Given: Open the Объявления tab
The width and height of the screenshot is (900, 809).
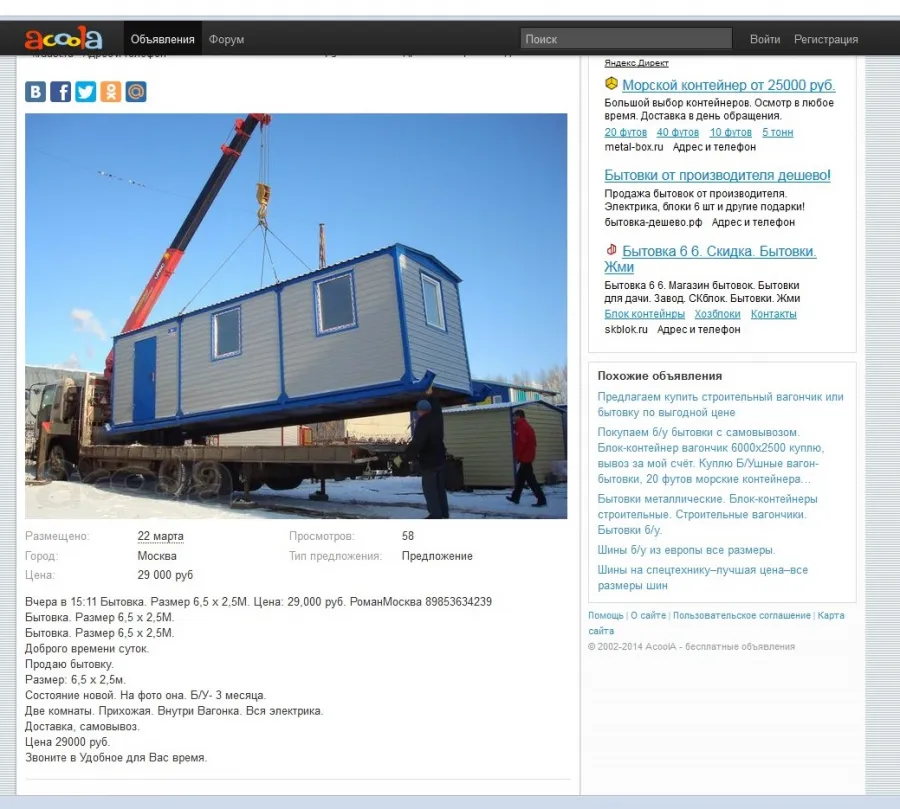Looking at the screenshot, I should [162, 39].
